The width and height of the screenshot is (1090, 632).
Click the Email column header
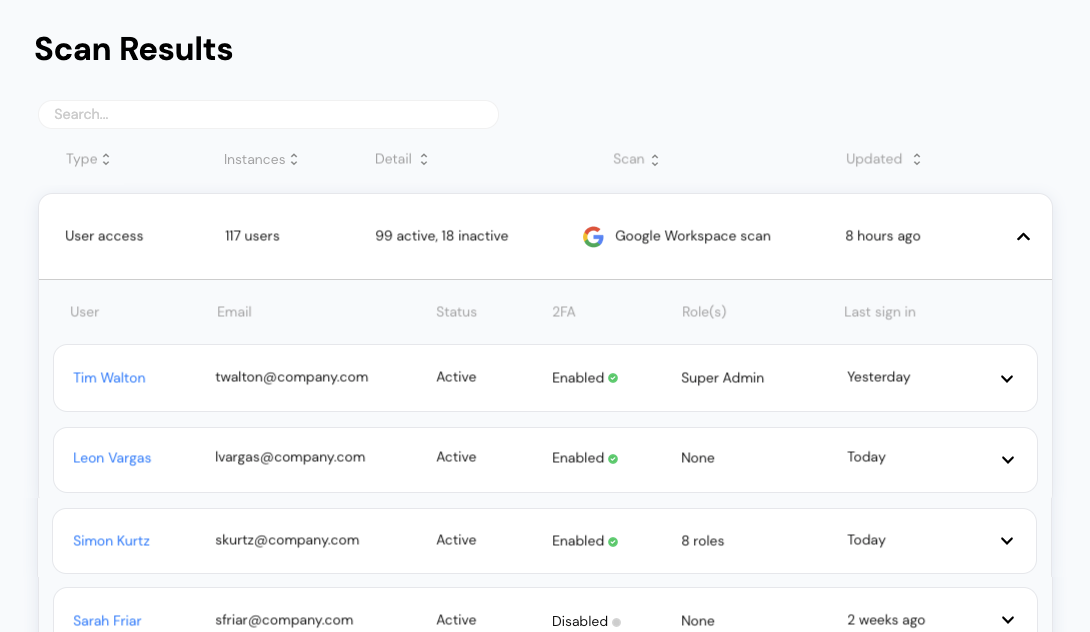point(234,311)
